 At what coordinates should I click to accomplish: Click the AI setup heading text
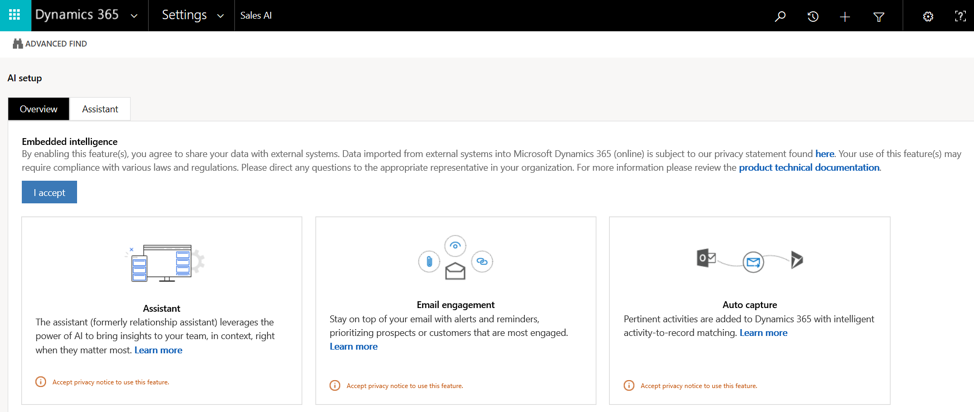pyautogui.click(x=25, y=78)
